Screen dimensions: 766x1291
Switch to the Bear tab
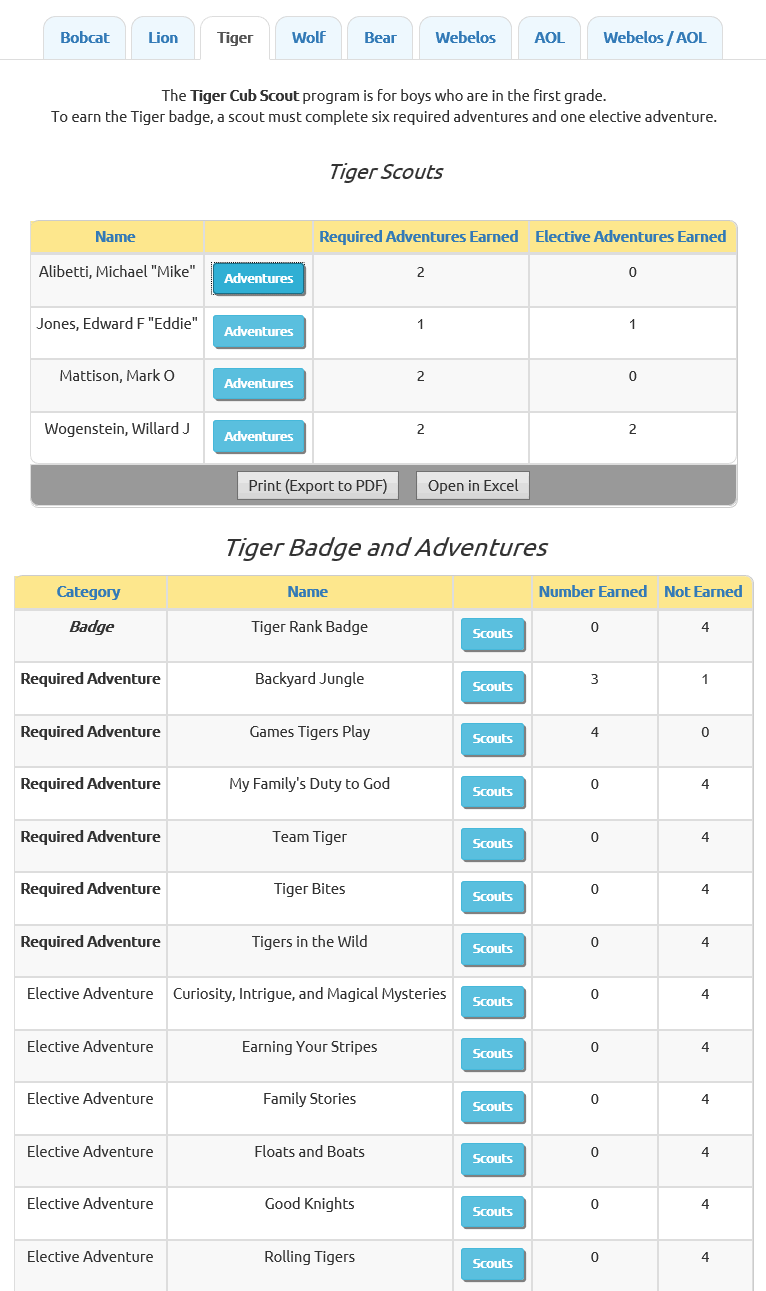pos(380,37)
